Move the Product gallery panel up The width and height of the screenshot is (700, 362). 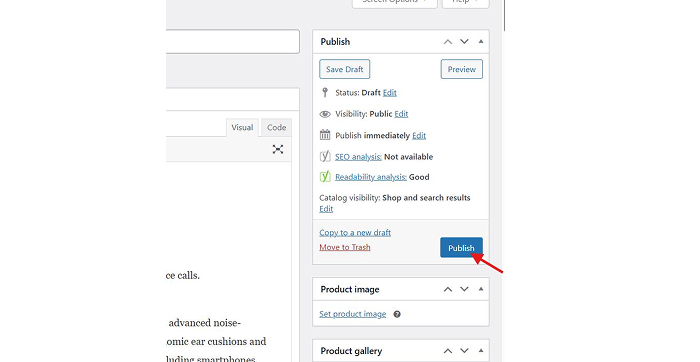pos(448,351)
